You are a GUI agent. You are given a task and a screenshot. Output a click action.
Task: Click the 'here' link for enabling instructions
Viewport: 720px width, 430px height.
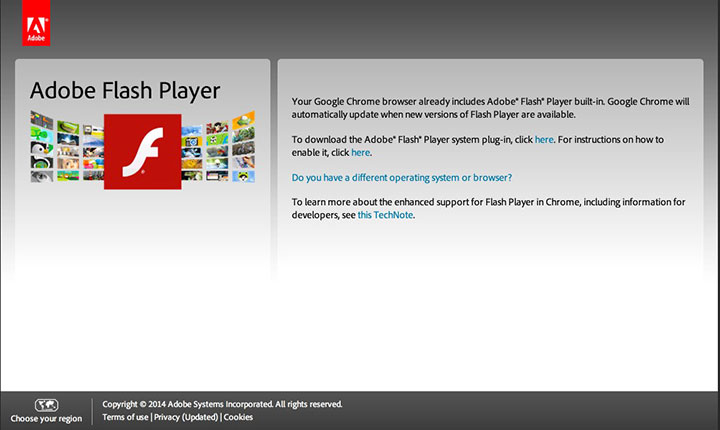tap(360, 152)
